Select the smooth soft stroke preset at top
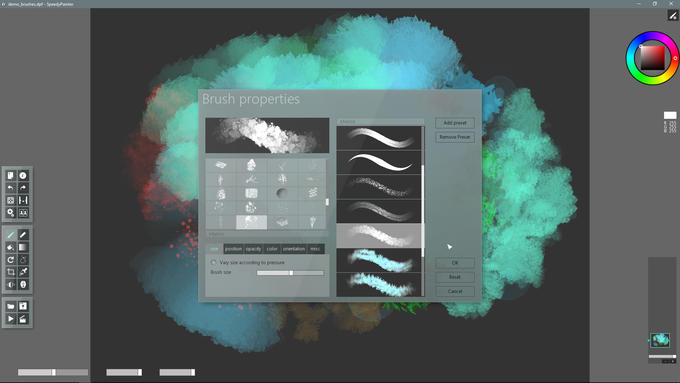The image size is (680, 383). pyautogui.click(x=379, y=138)
